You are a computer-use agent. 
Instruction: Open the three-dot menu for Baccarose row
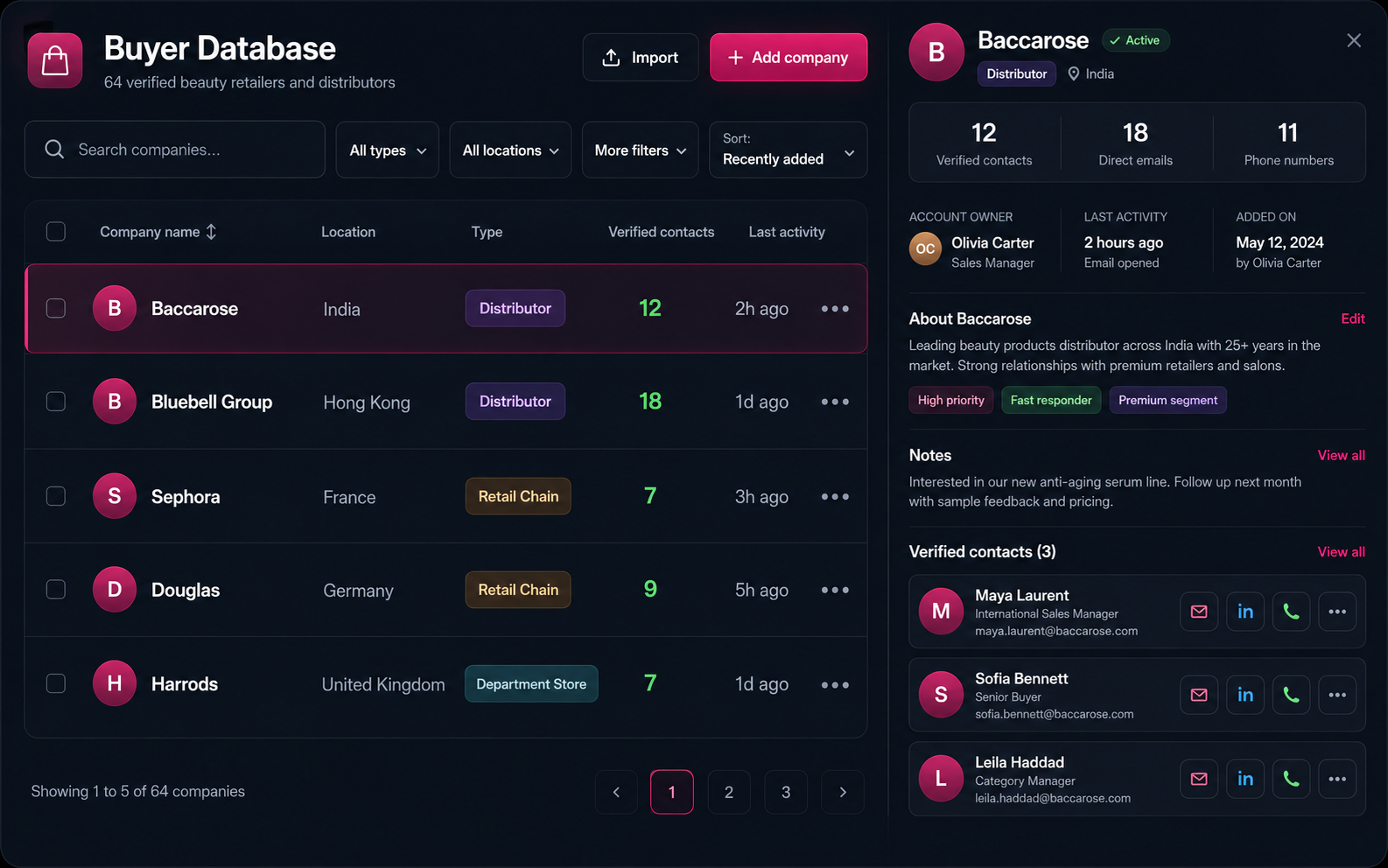click(835, 309)
